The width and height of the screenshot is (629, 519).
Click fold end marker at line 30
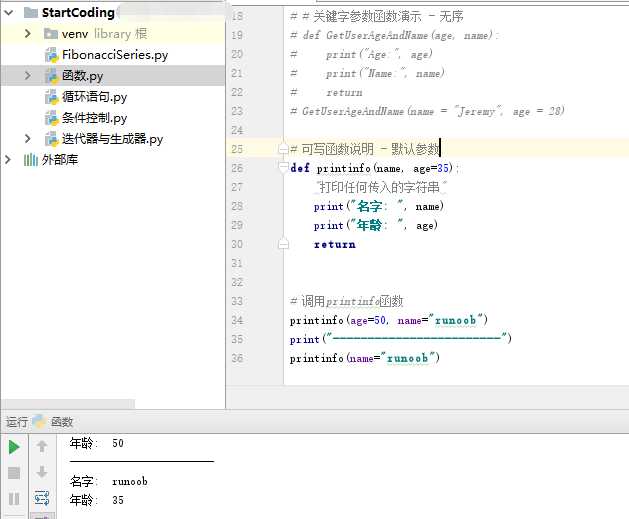pyautogui.click(x=283, y=244)
